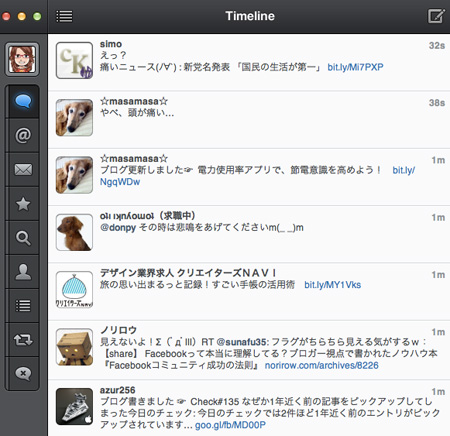Click masamasa's avatar on the 38s tweet

[x=74, y=118]
